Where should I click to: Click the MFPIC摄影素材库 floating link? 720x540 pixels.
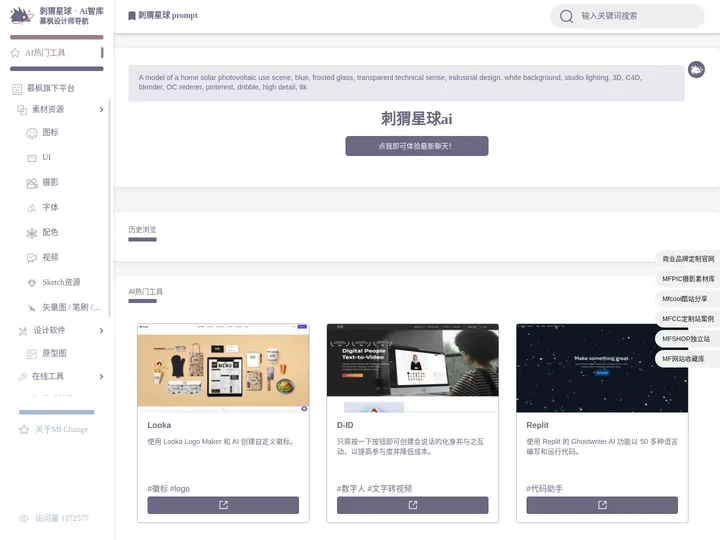pos(688,279)
